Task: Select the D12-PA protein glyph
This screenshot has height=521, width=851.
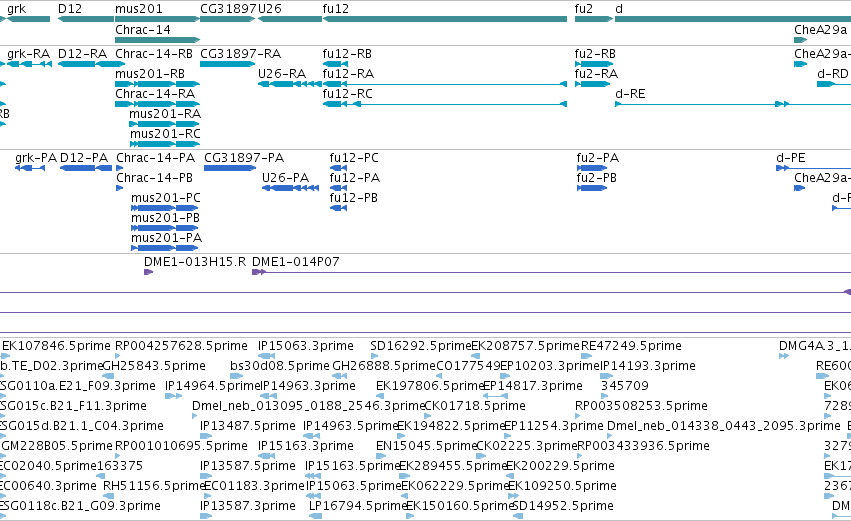Action: point(86,168)
